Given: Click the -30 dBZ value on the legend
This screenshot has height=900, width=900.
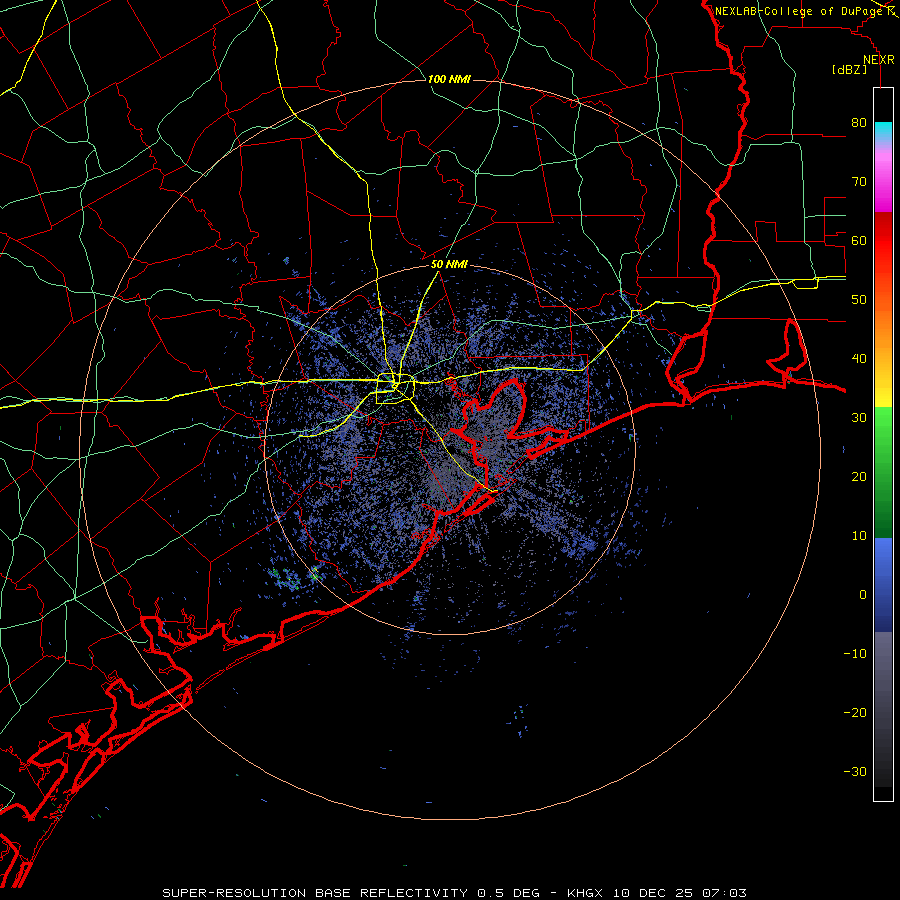Looking at the screenshot, I should coord(855,771).
